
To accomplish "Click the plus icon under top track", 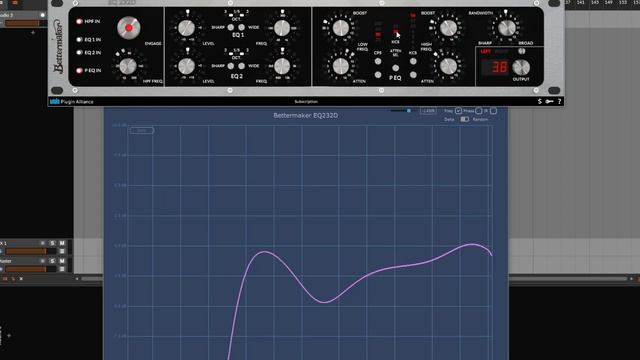I will coord(33,32).
